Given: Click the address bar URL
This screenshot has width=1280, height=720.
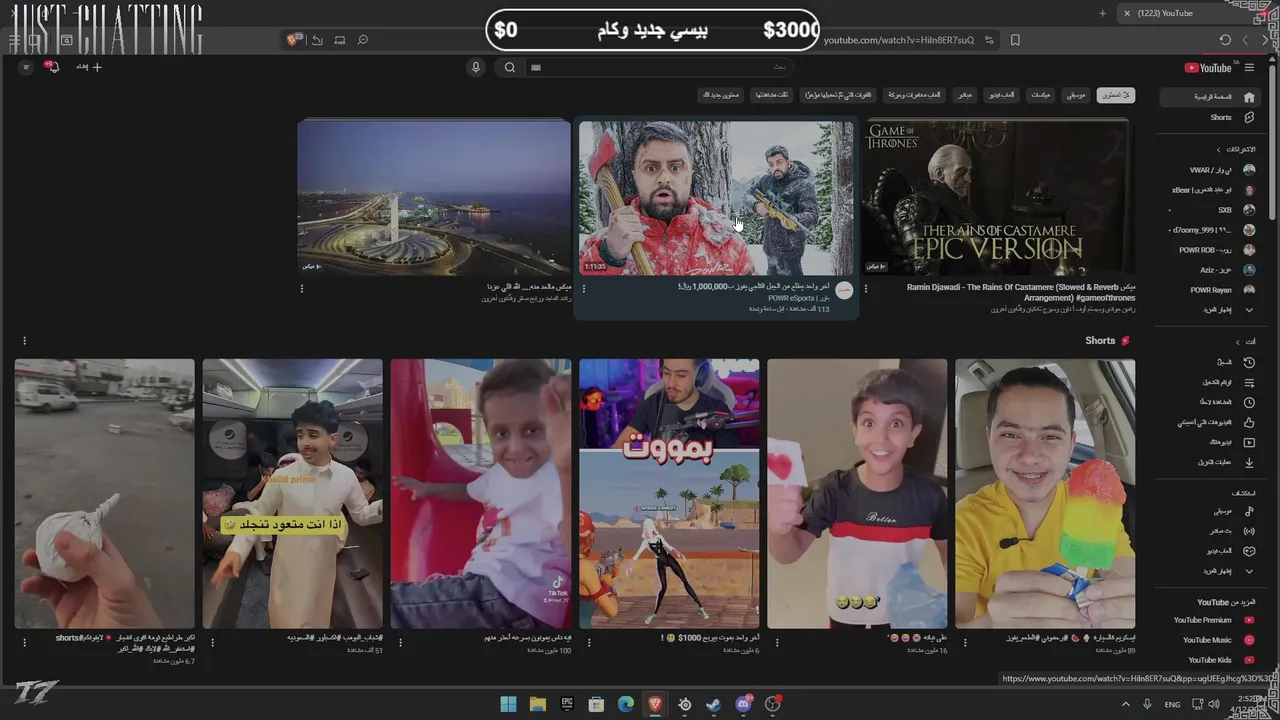Looking at the screenshot, I should 898,40.
